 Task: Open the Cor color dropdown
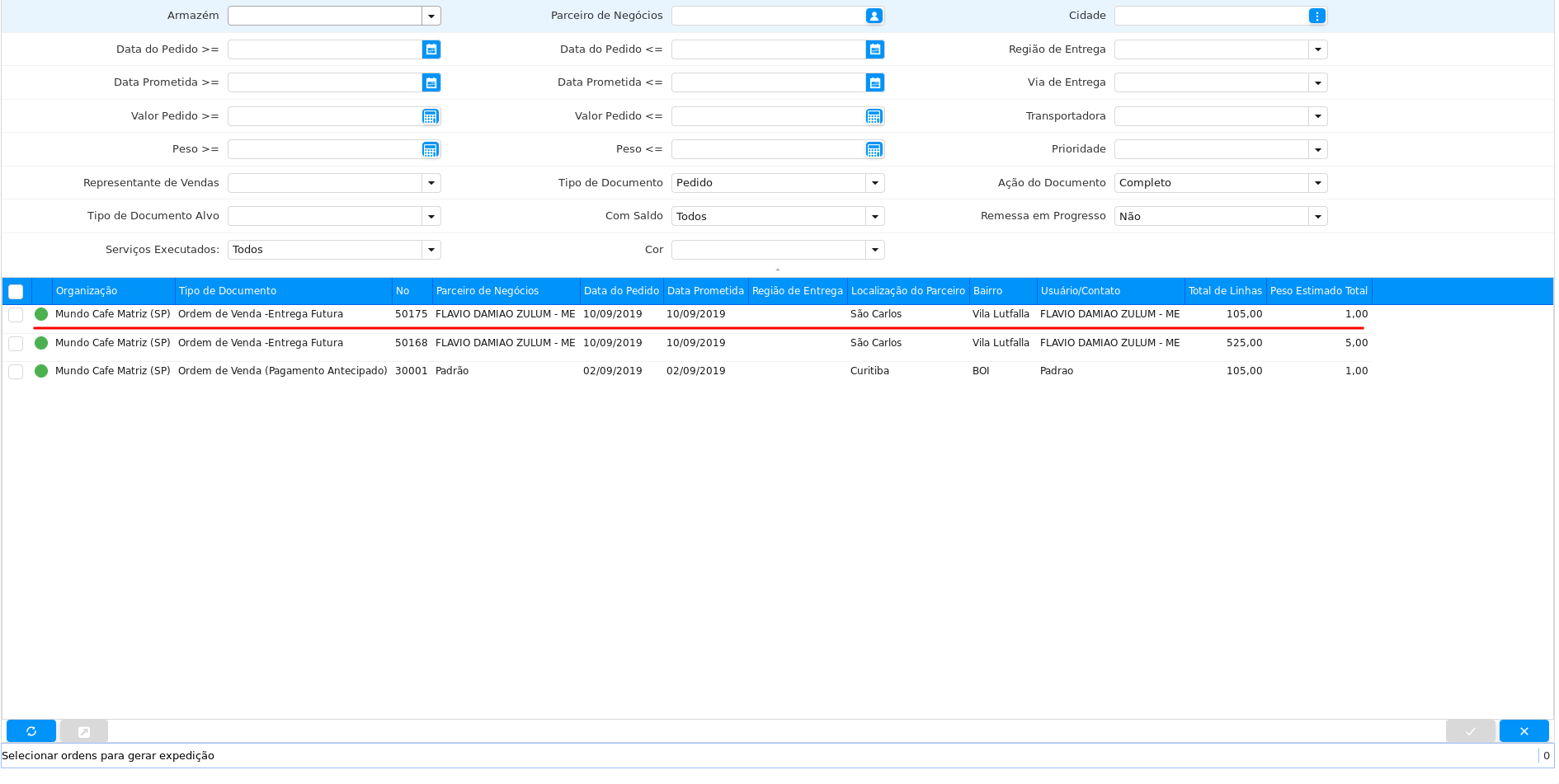point(874,250)
